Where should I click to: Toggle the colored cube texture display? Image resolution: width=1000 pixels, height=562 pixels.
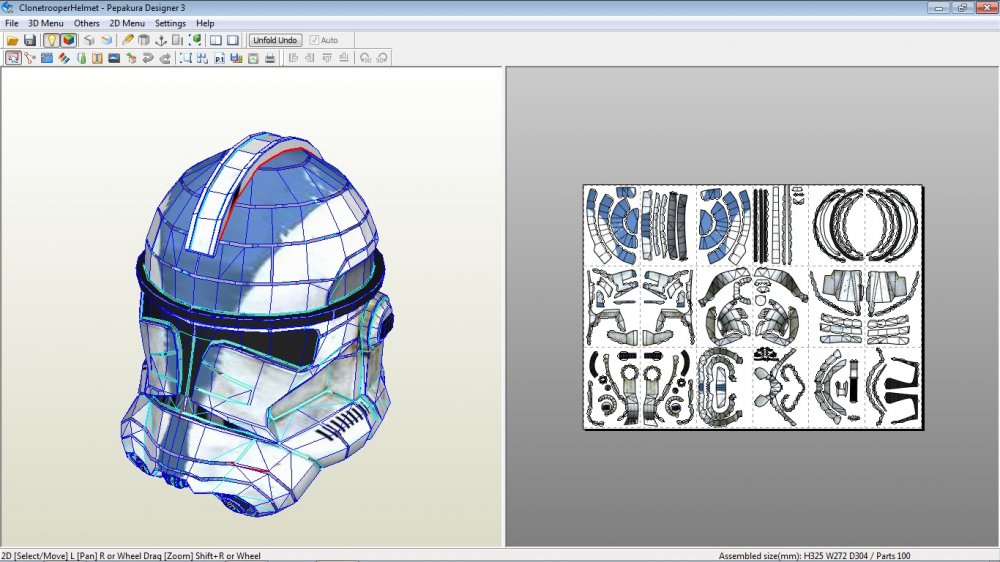pos(68,40)
